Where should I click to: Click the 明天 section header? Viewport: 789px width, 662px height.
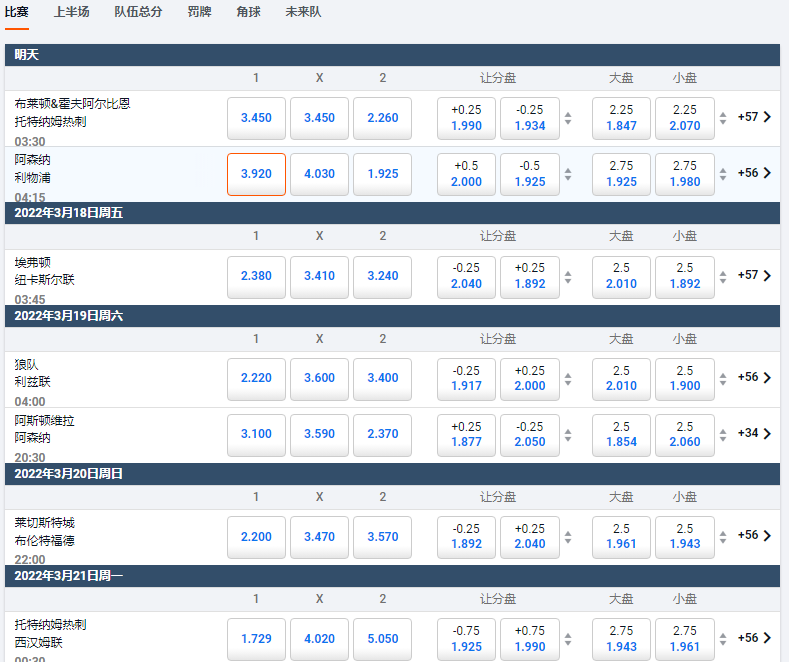pyautogui.click(x=392, y=55)
